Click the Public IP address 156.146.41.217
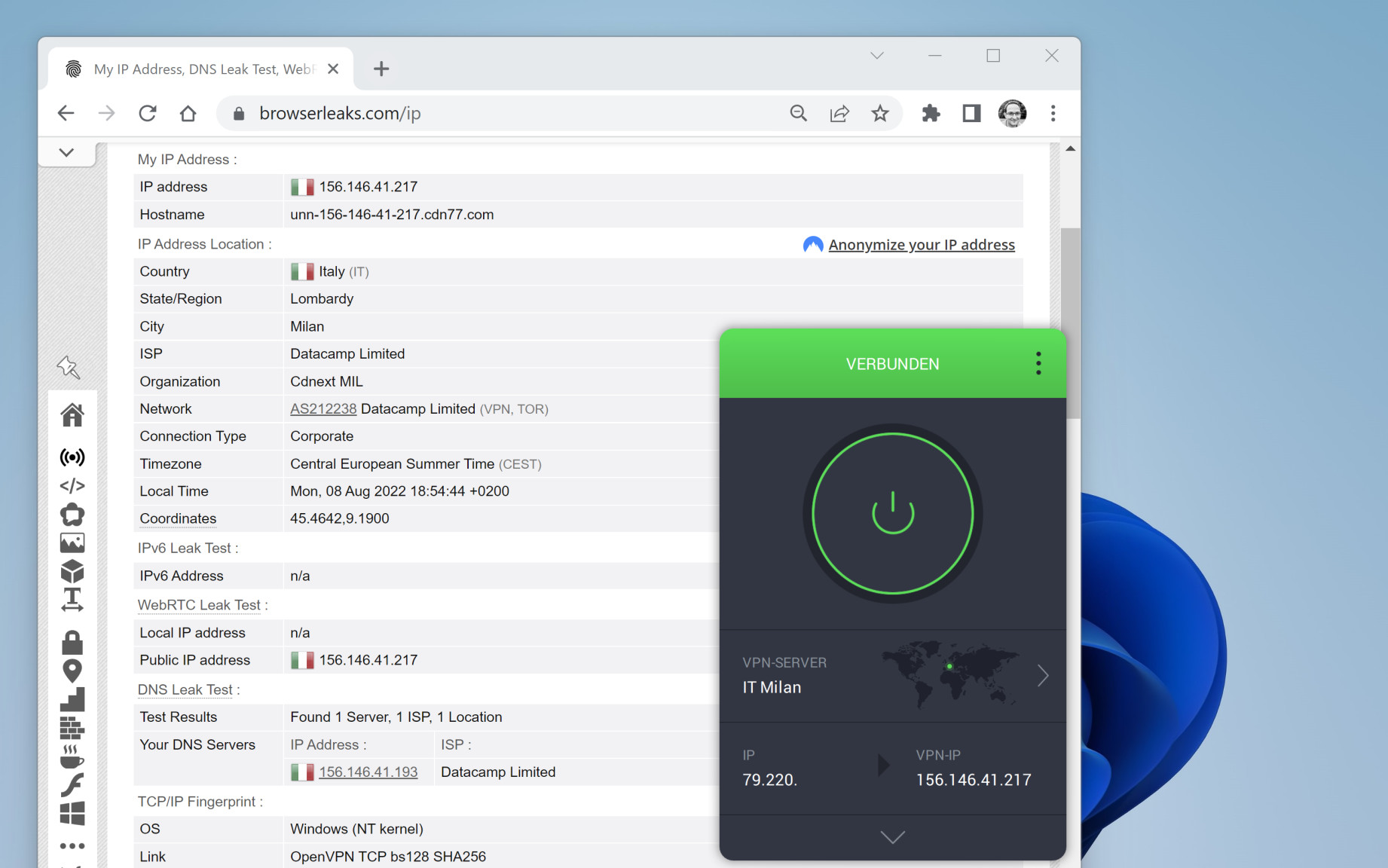 (x=368, y=661)
